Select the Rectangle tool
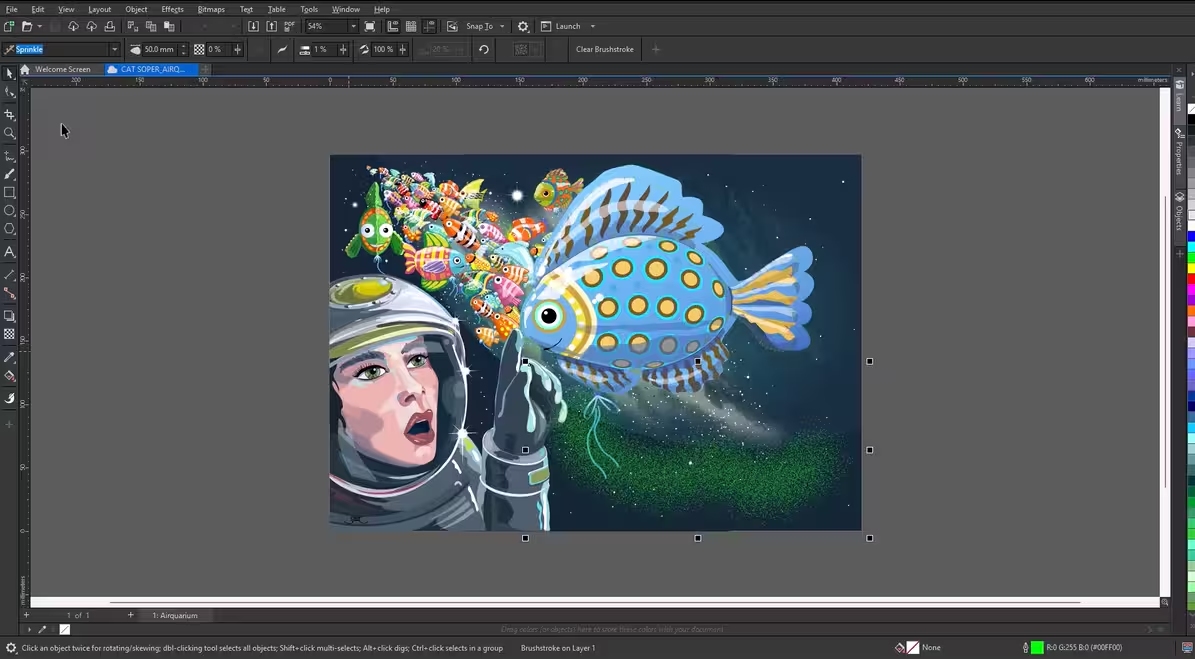This screenshot has height=659, width=1195. coord(10,192)
